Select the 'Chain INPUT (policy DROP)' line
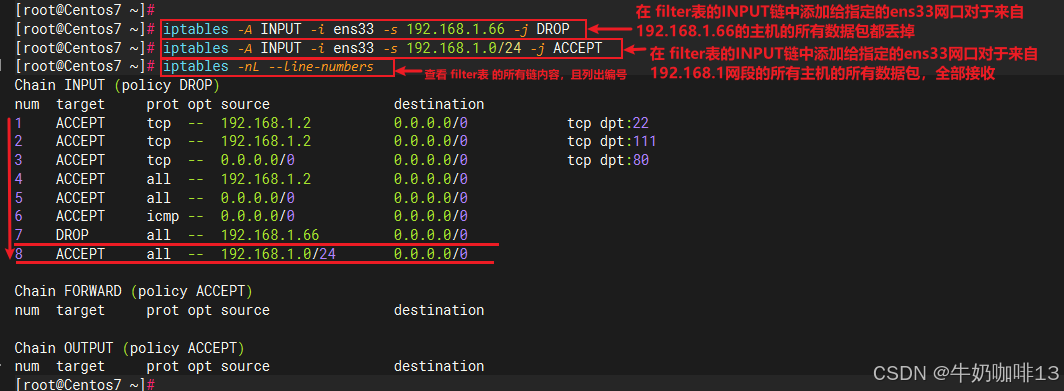The image size is (1064, 391). pos(117,86)
